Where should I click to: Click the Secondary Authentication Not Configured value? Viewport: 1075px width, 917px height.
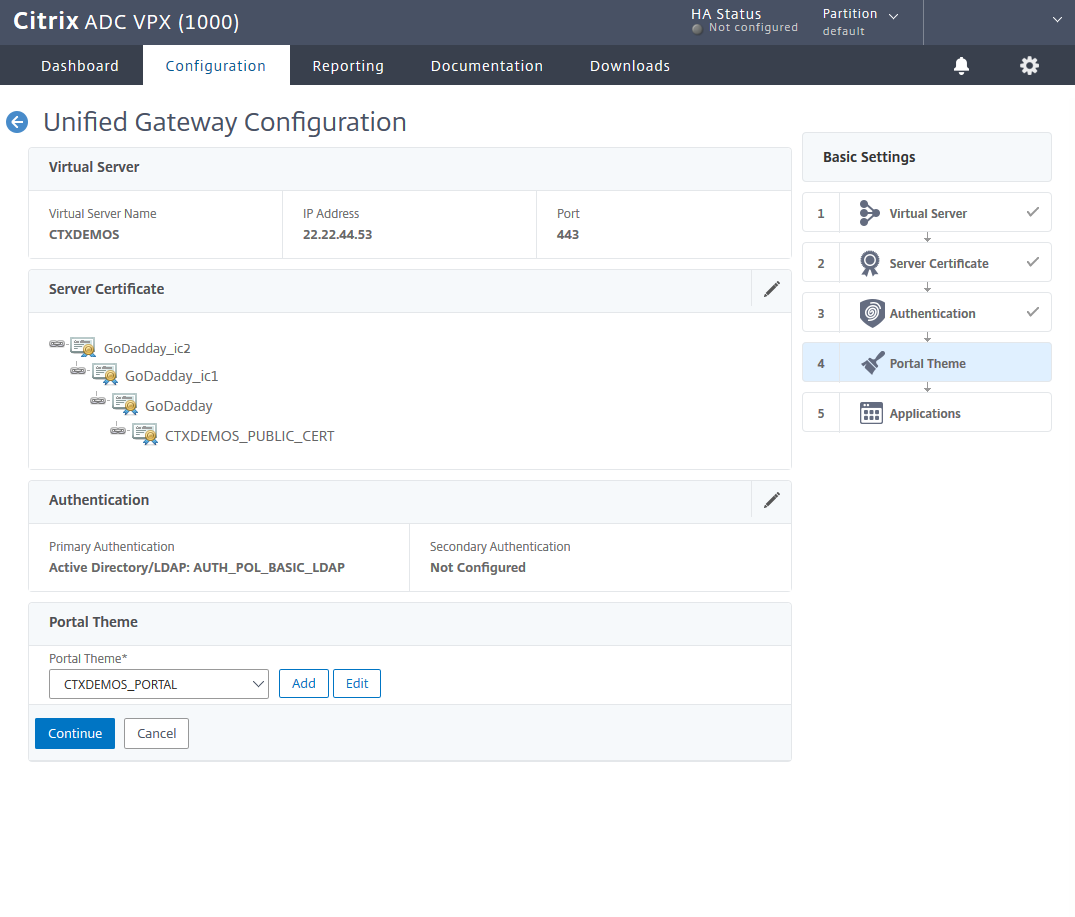(x=478, y=567)
